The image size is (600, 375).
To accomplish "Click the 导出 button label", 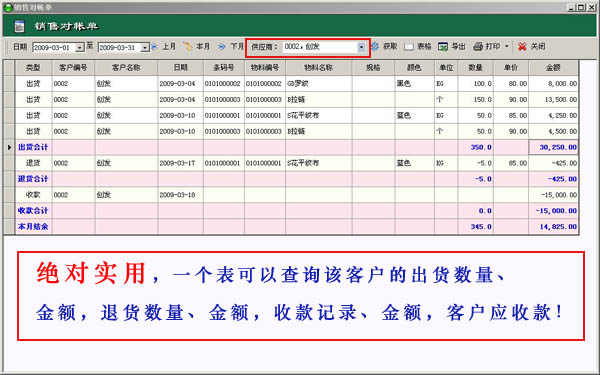I will coord(458,47).
